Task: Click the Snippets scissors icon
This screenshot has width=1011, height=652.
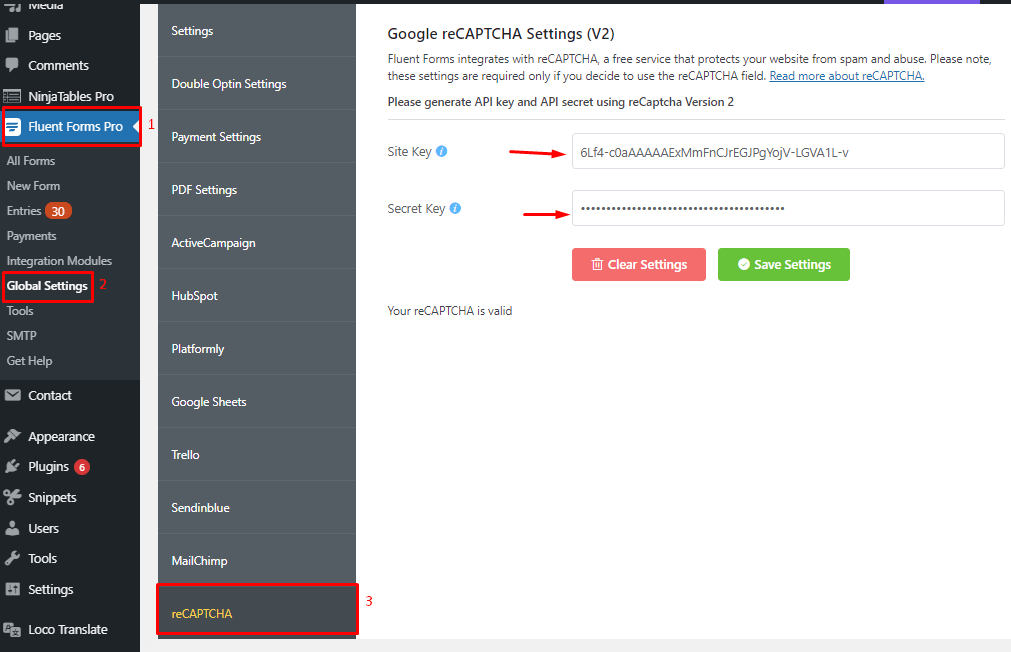Action: 12,497
